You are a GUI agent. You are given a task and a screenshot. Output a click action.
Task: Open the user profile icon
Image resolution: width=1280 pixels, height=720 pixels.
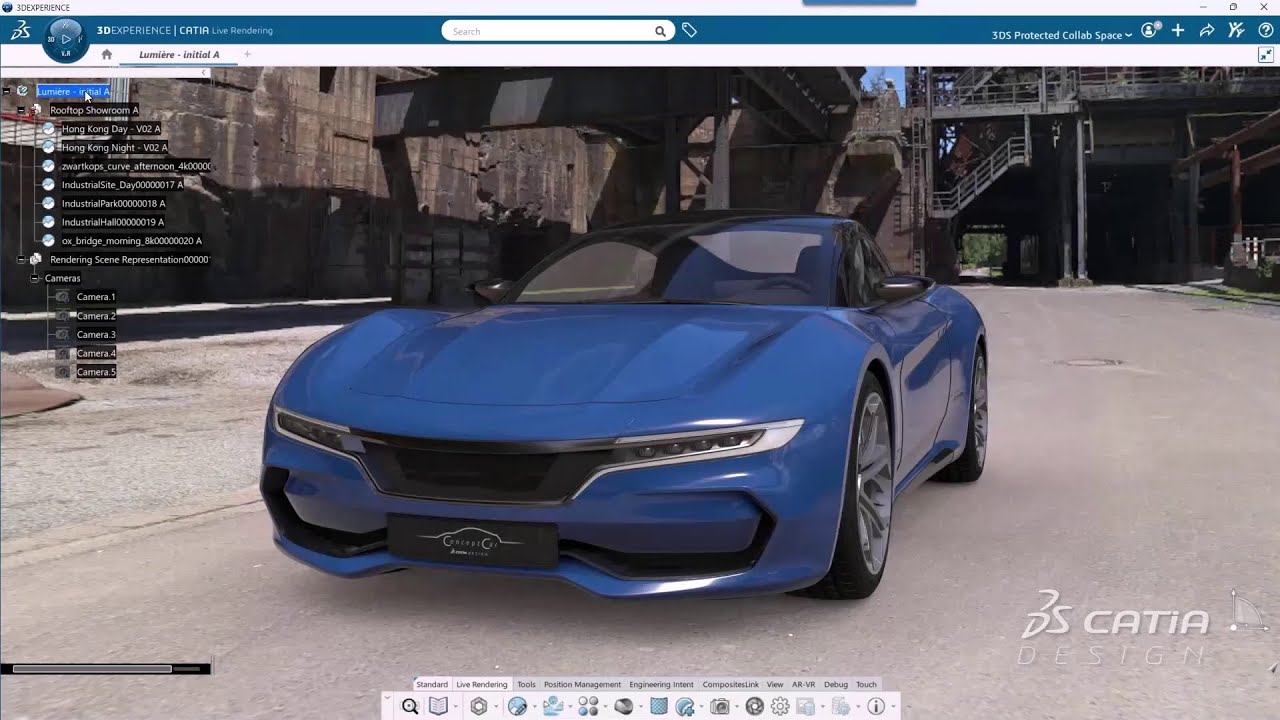tap(1150, 30)
